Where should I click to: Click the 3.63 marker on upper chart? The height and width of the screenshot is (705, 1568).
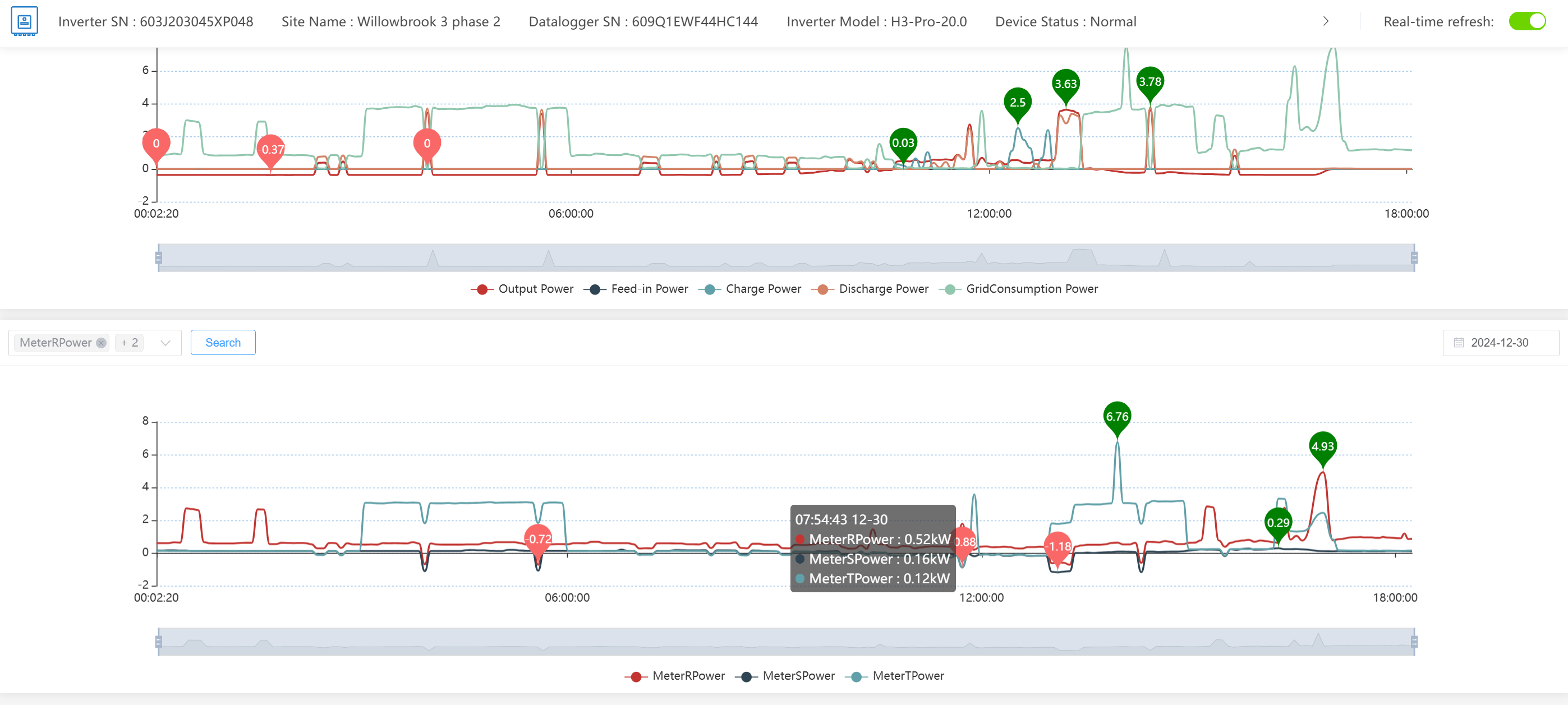tap(1065, 84)
